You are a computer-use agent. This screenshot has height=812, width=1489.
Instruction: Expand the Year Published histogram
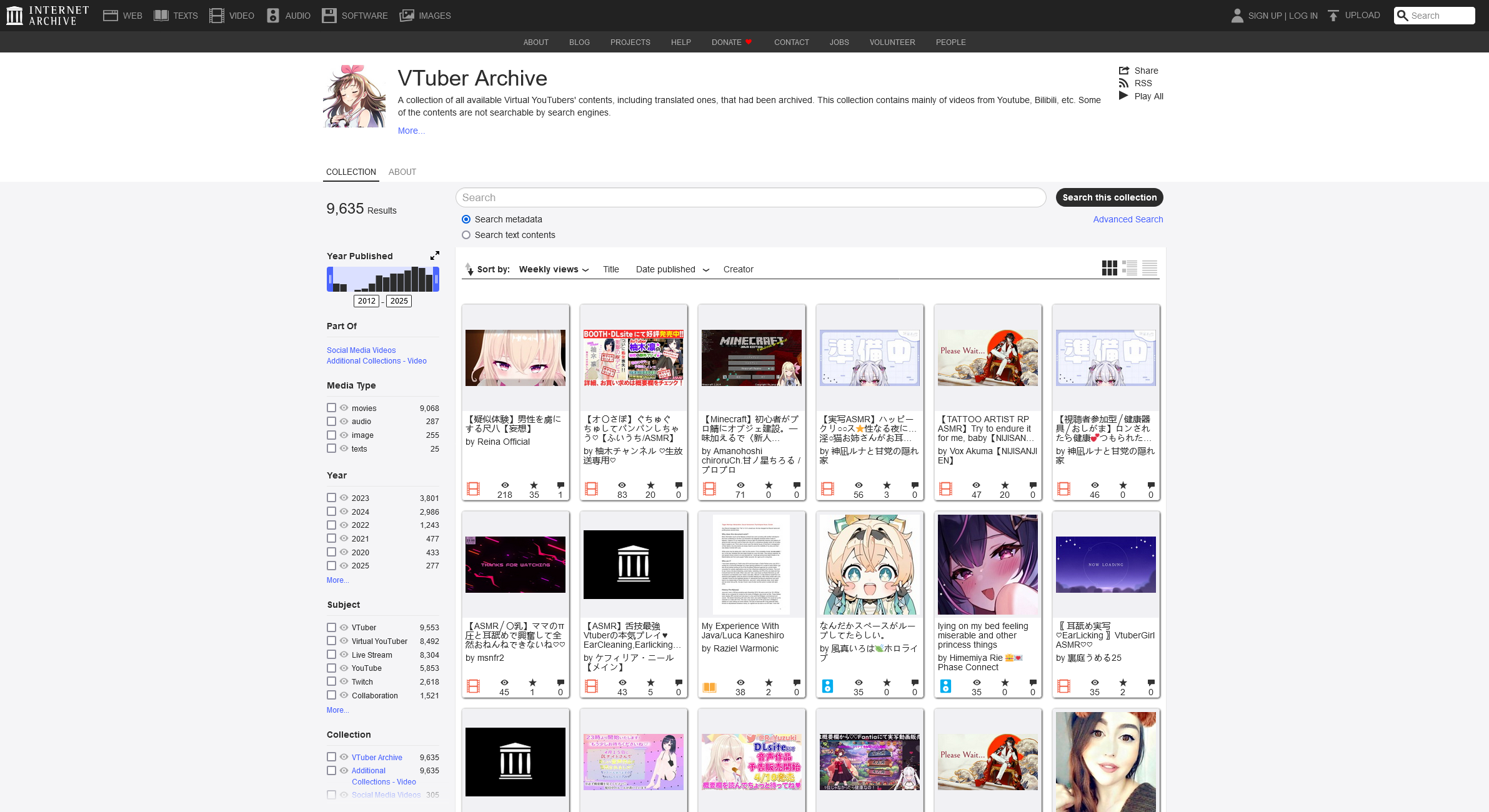(x=435, y=255)
